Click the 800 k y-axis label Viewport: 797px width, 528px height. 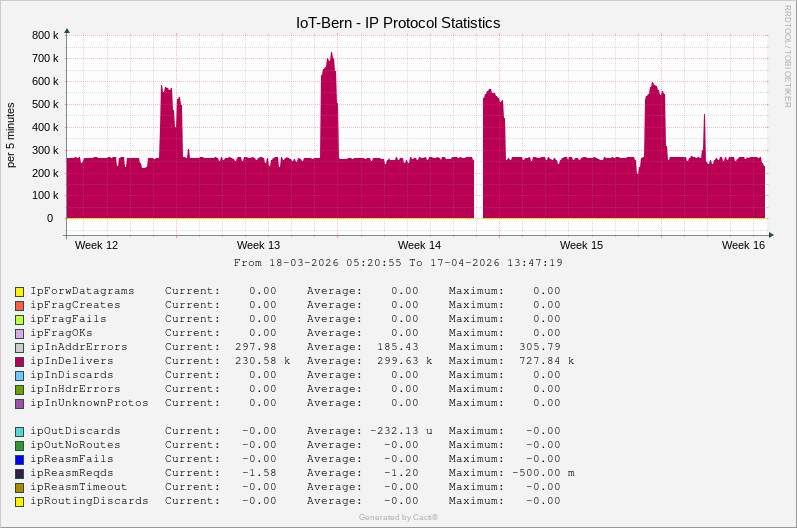click(44, 35)
